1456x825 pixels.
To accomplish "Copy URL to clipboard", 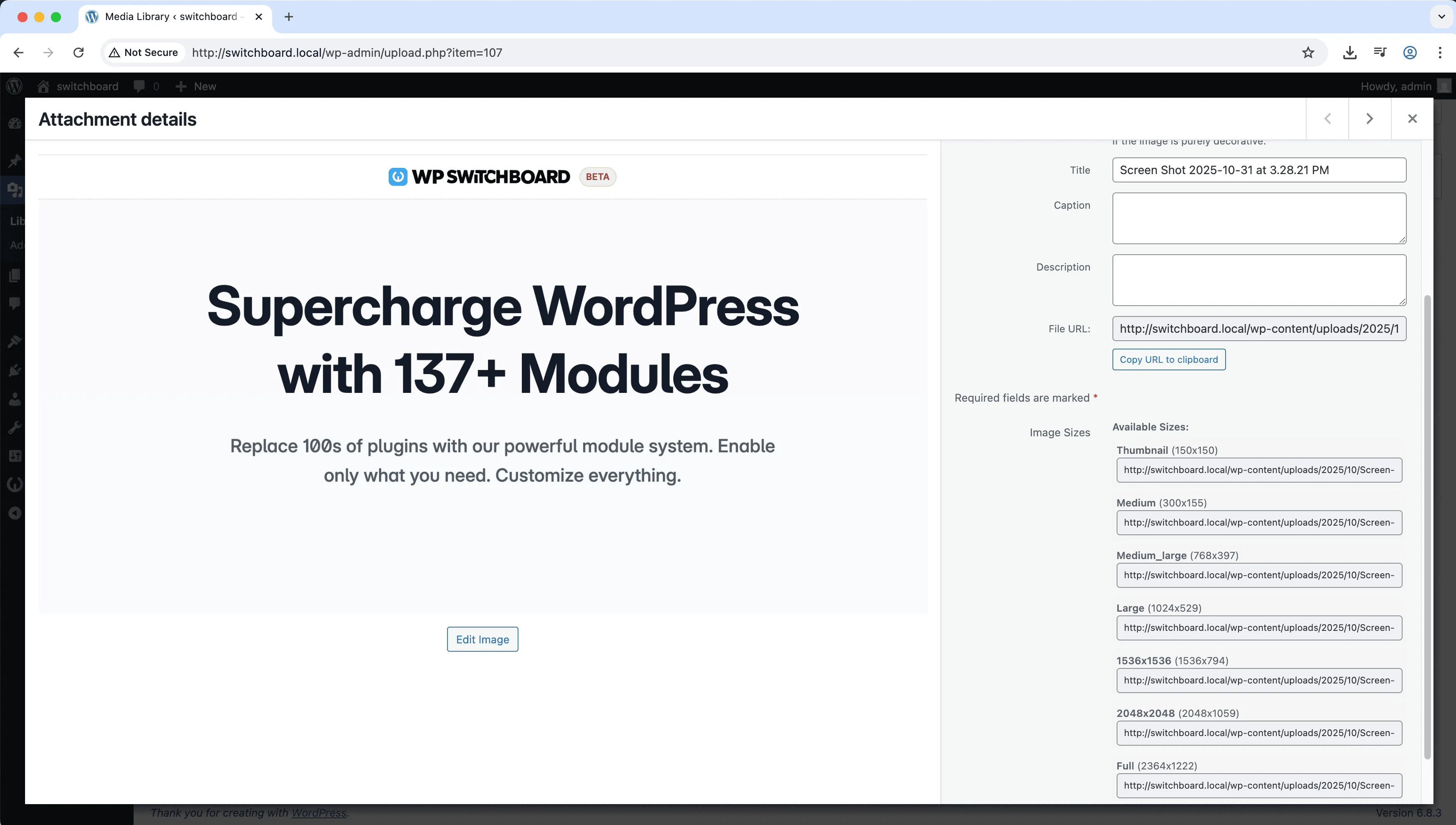I will point(1168,359).
